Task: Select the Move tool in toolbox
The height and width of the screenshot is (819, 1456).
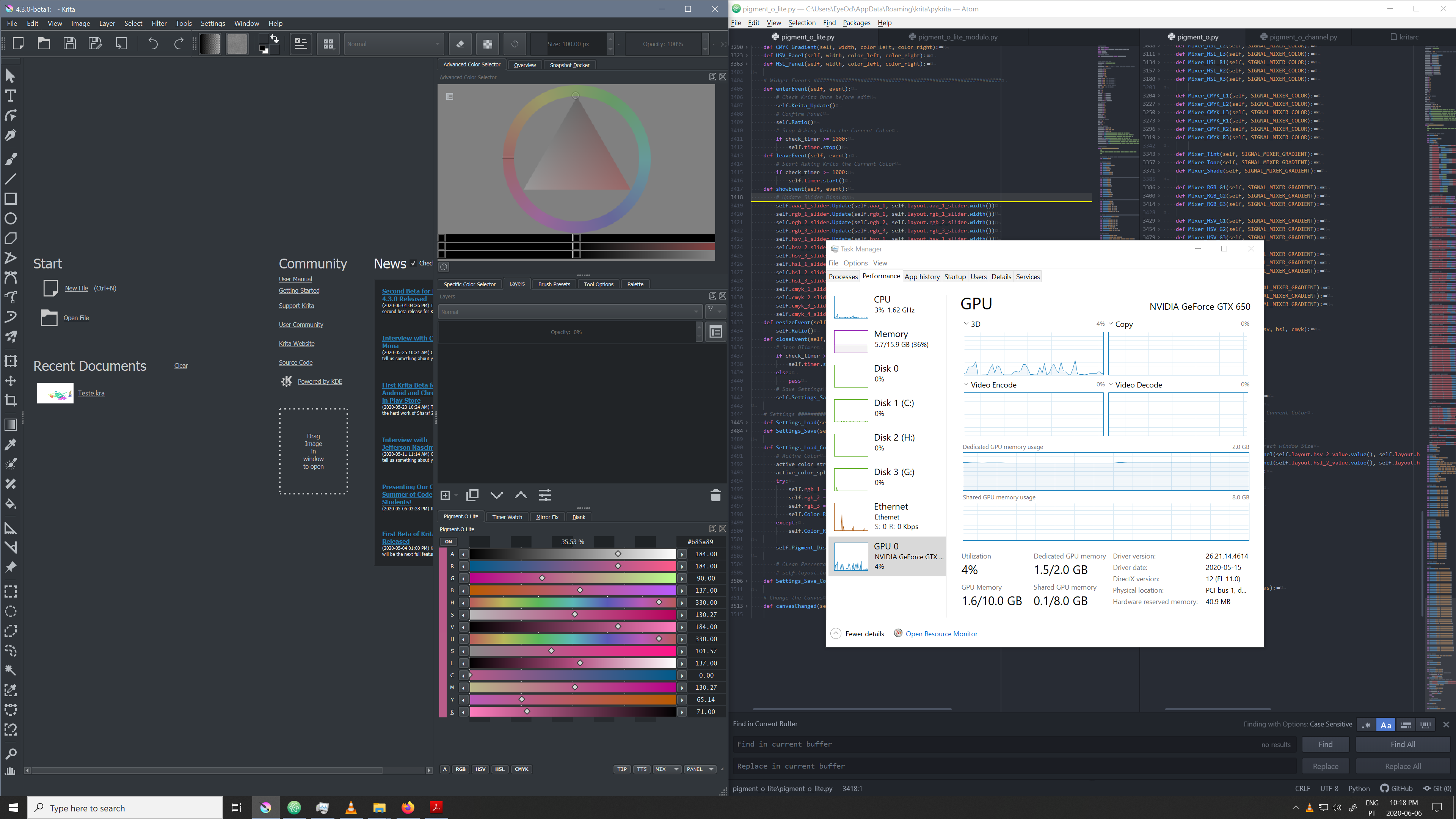Action: pyautogui.click(x=10, y=380)
